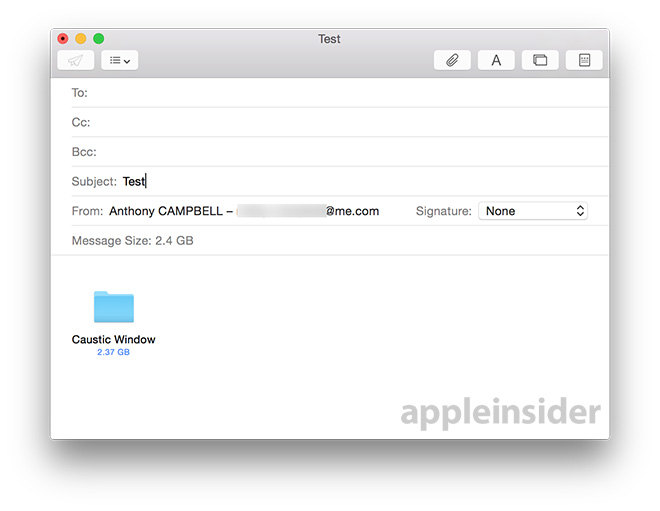Screen dimensions: 660x511
Task: Click the Caustic Window attachment name
Action: (114, 339)
